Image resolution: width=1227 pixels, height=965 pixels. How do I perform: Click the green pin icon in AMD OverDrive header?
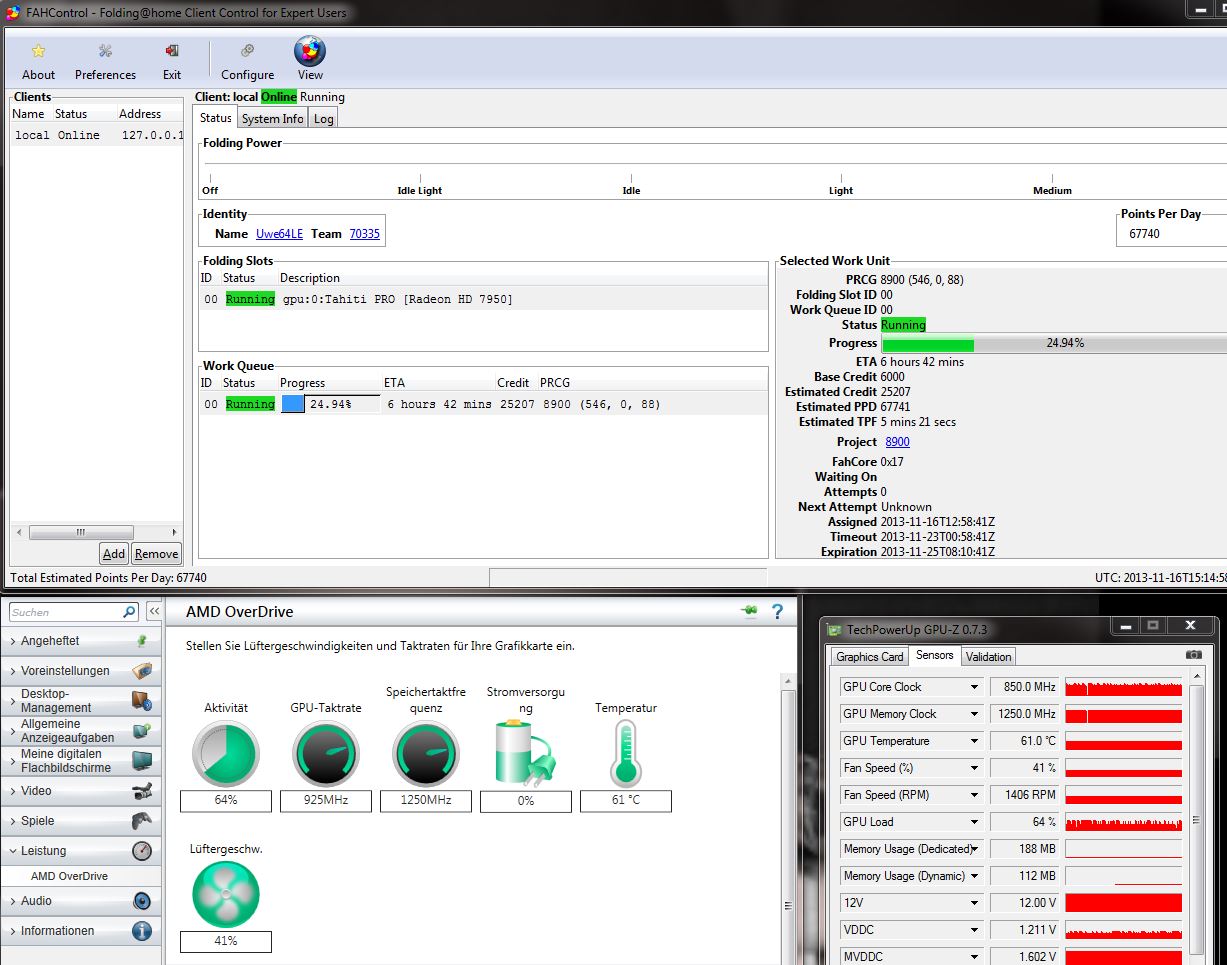[749, 611]
